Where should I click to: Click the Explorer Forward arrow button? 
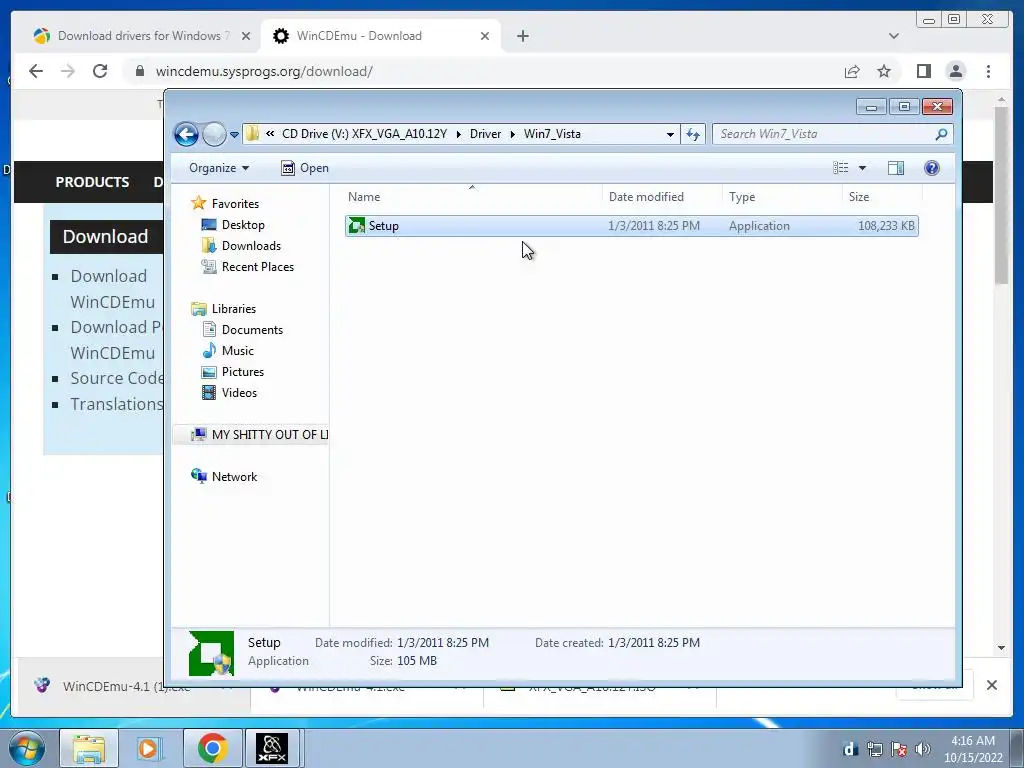click(x=214, y=135)
